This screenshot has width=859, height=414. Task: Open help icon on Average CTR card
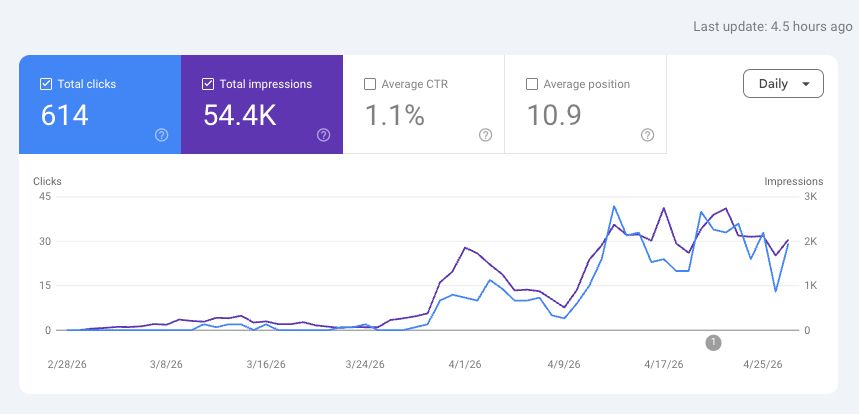pos(485,135)
